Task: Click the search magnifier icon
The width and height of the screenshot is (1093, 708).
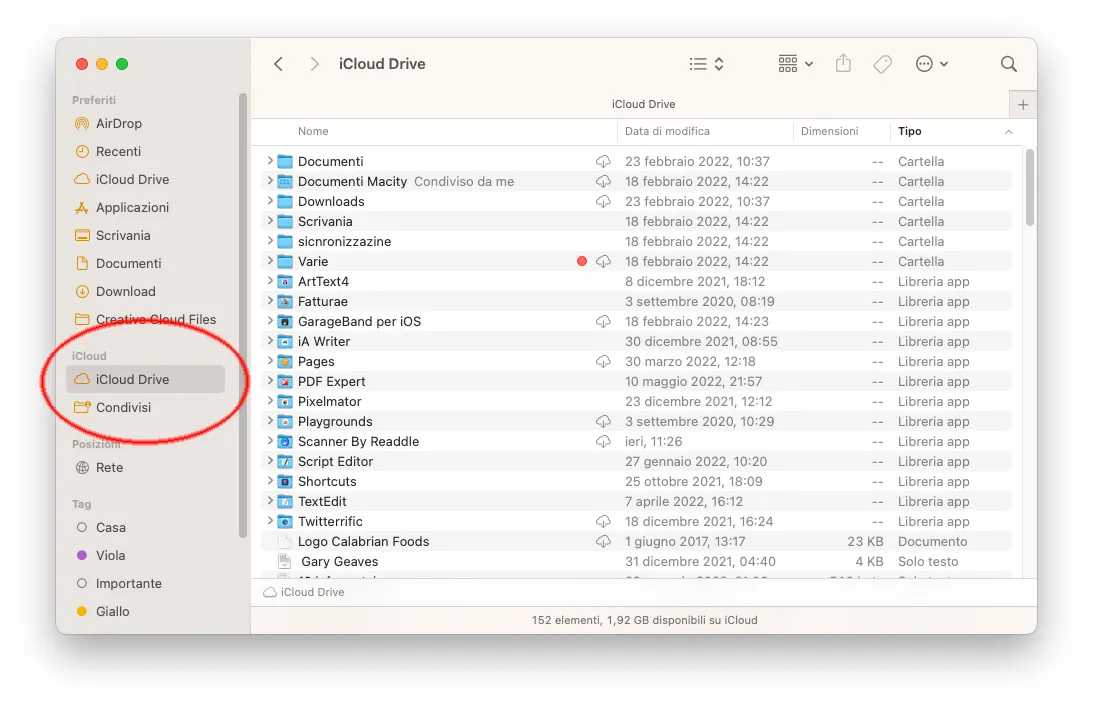Action: 1008,63
